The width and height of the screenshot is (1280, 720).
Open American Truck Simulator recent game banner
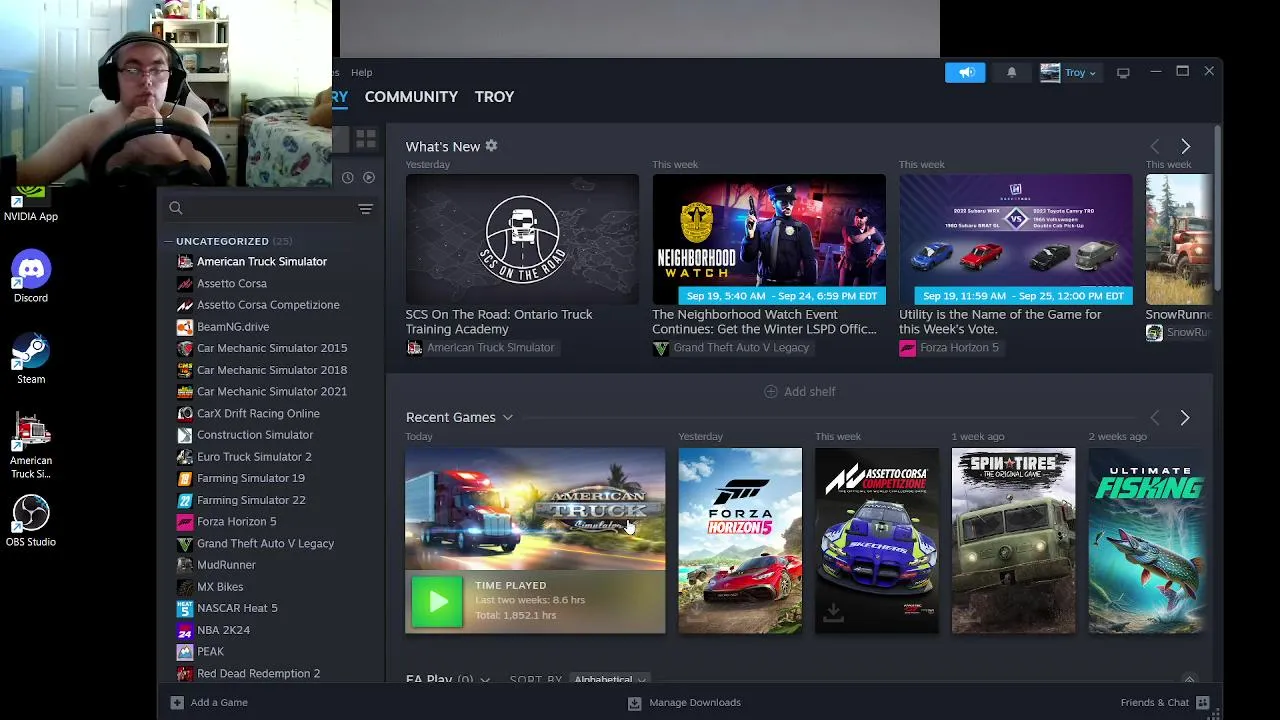point(535,509)
